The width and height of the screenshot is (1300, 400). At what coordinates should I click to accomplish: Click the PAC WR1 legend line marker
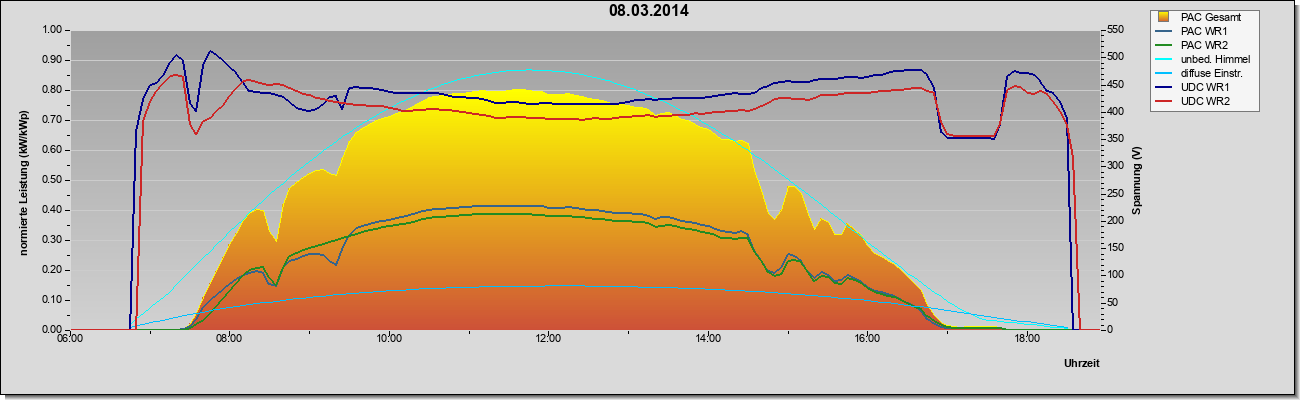1164,31
